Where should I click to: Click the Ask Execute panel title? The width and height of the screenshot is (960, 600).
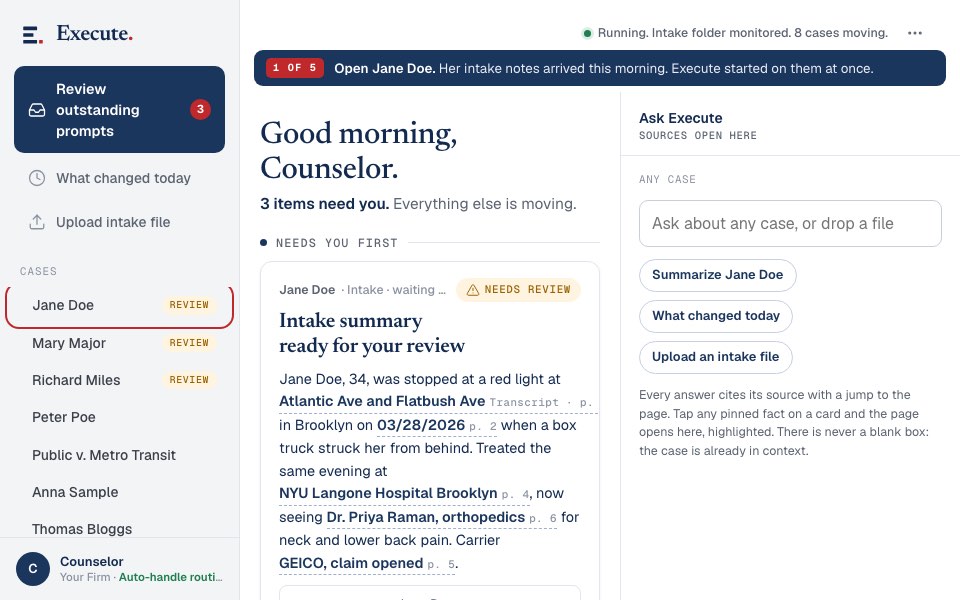click(x=681, y=118)
